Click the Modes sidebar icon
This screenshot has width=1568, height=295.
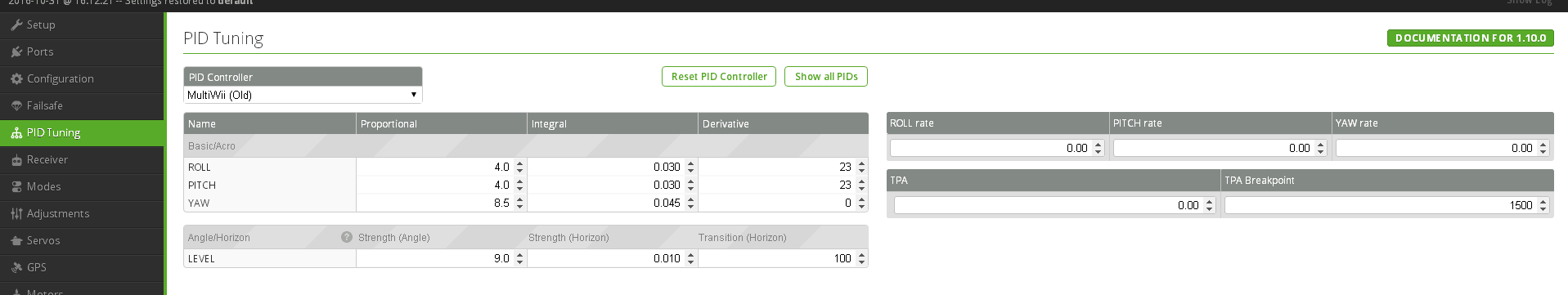(x=16, y=186)
